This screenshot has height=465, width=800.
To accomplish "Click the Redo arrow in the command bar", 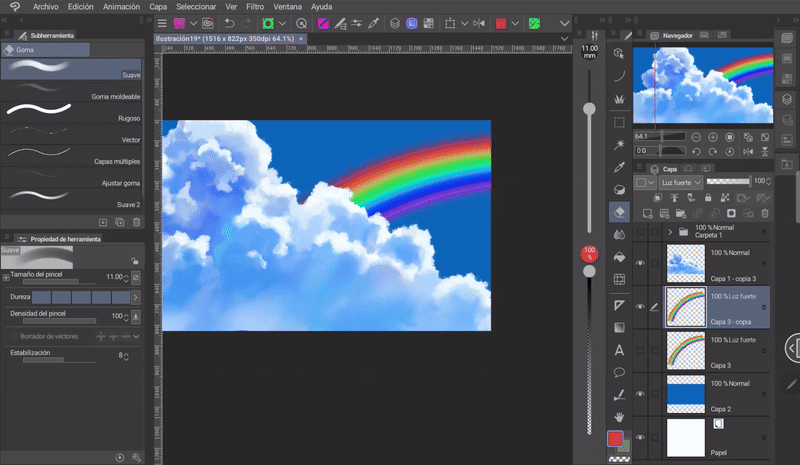I will (x=246, y=23).
